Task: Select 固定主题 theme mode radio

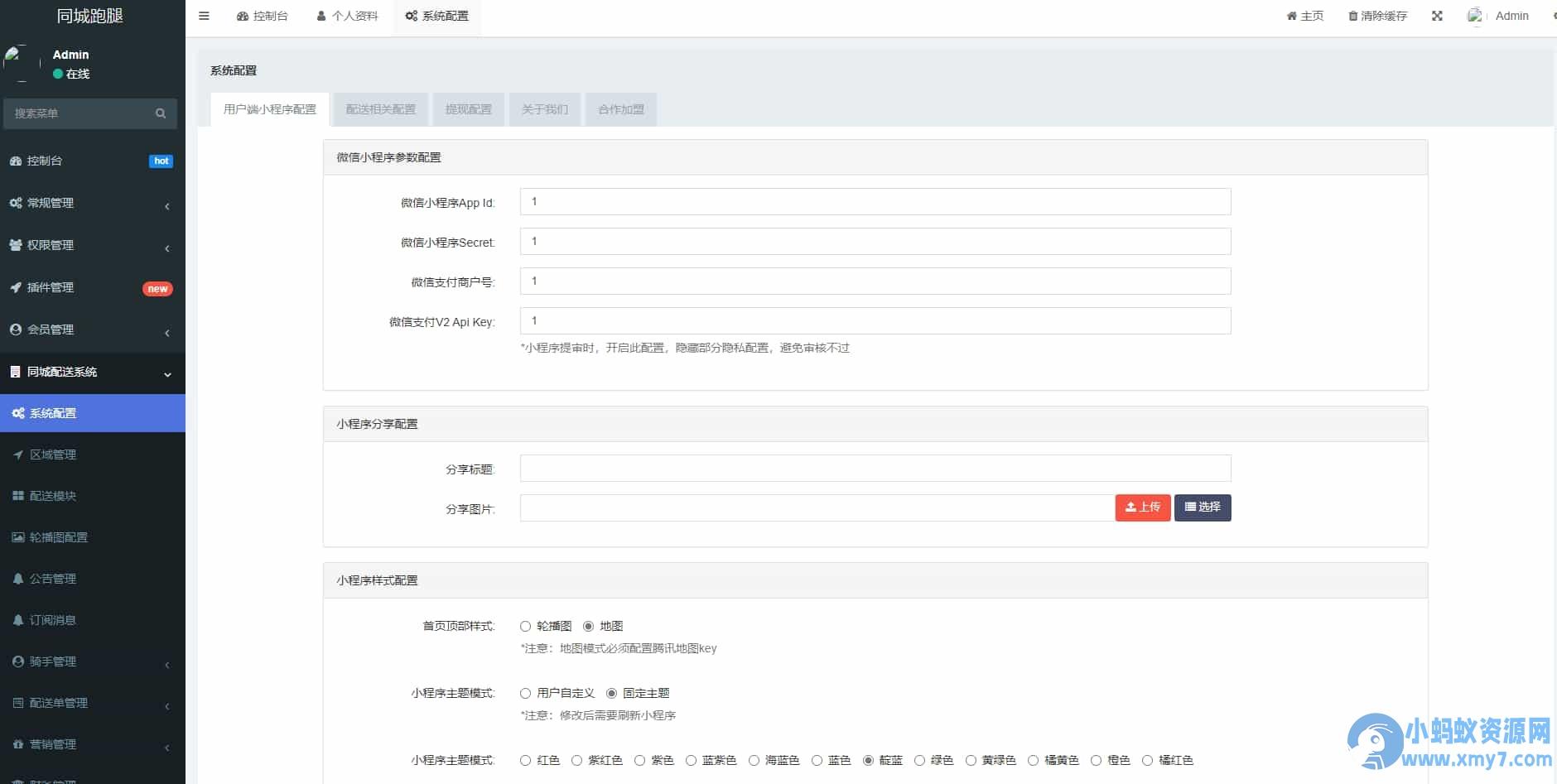Action: tap(611, 693)
